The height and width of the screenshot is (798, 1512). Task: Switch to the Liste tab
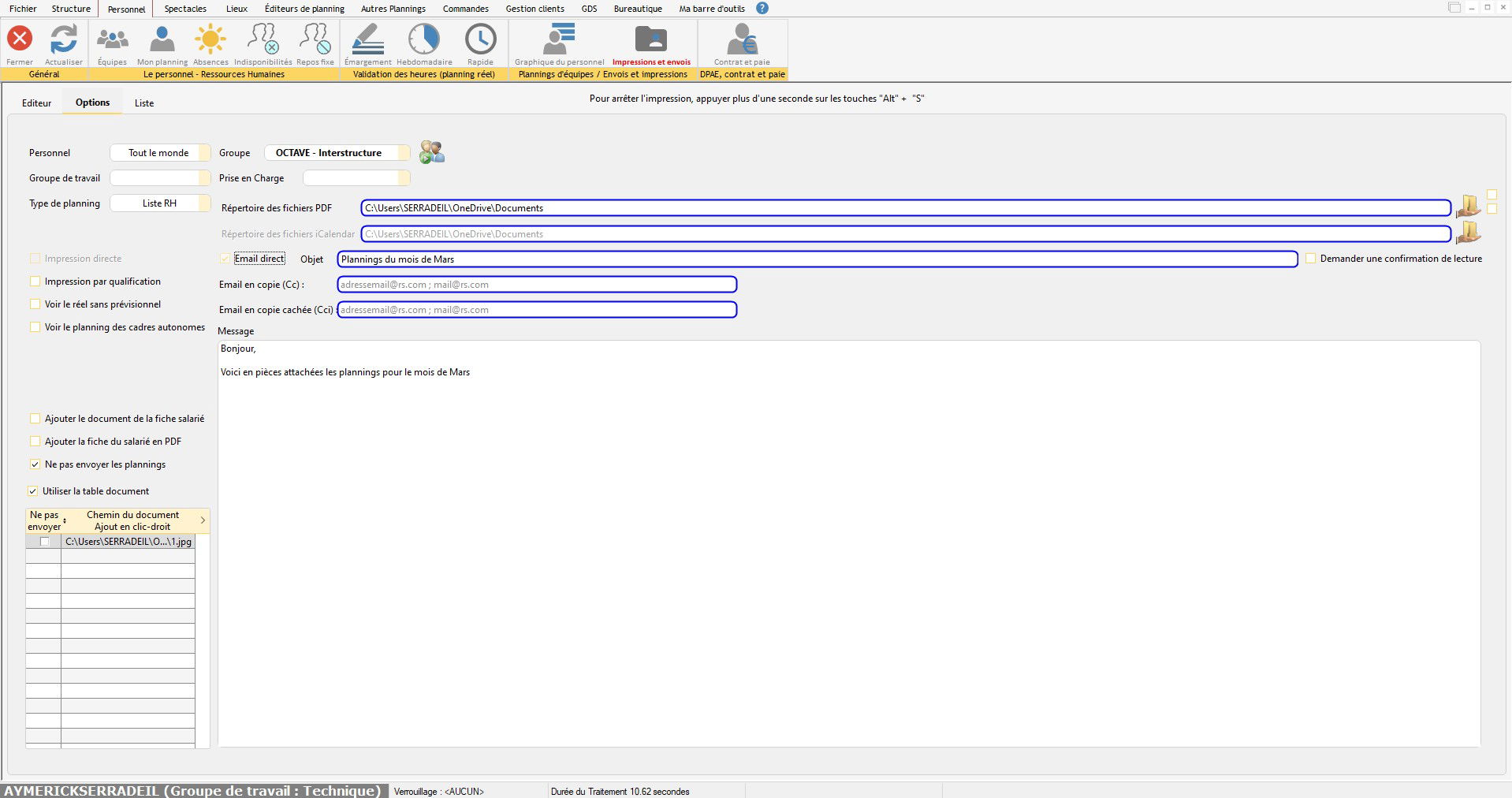coord(144,103)
